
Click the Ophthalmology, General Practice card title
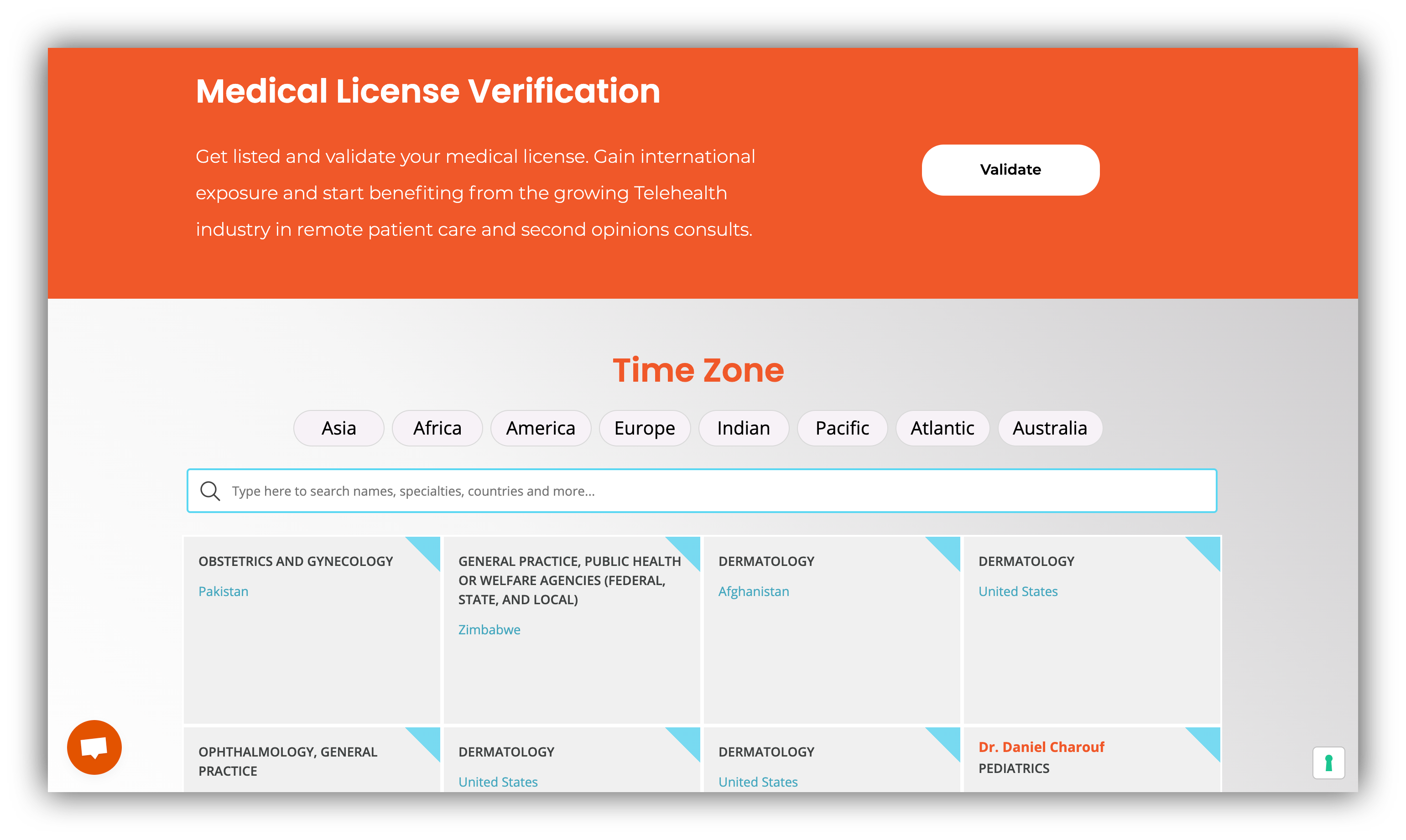pyautogui.click(x=288, y=761)
